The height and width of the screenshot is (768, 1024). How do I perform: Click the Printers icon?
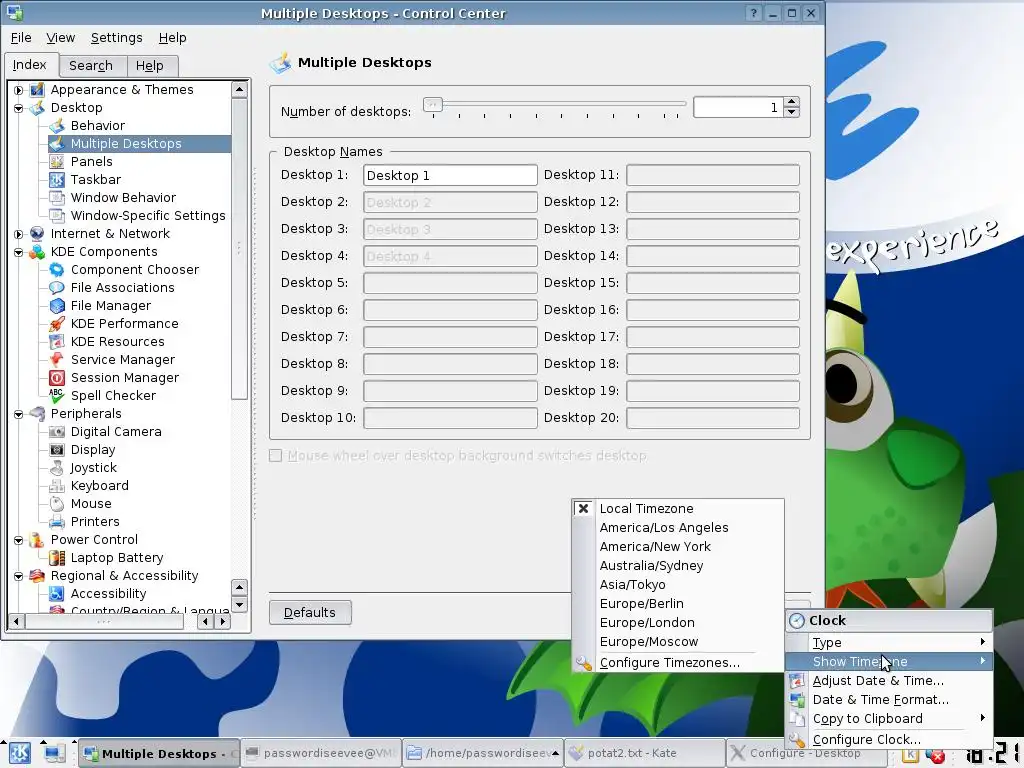[x=57, y=522]
